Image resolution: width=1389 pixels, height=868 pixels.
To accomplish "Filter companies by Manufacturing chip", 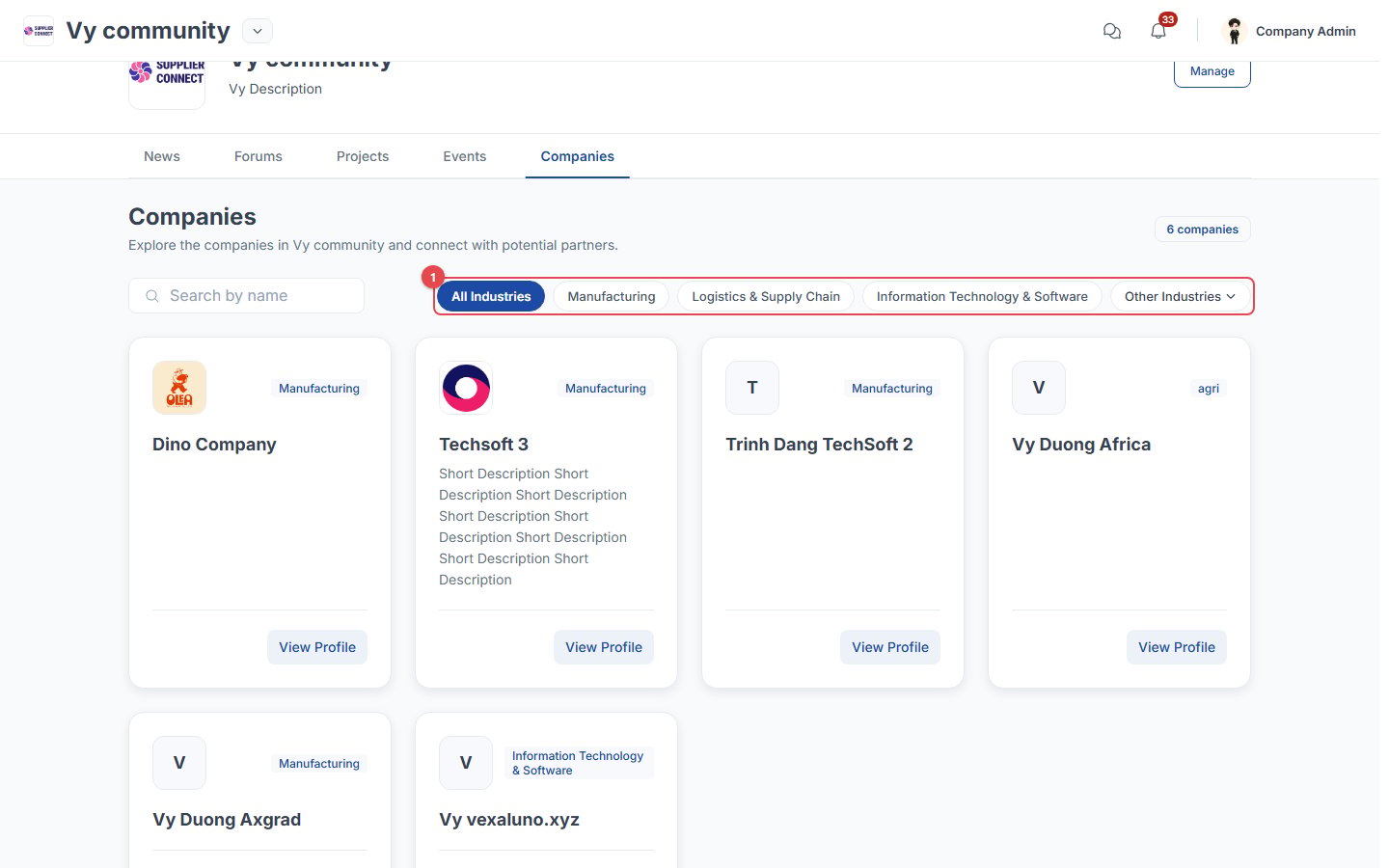I will pos(612,296).
